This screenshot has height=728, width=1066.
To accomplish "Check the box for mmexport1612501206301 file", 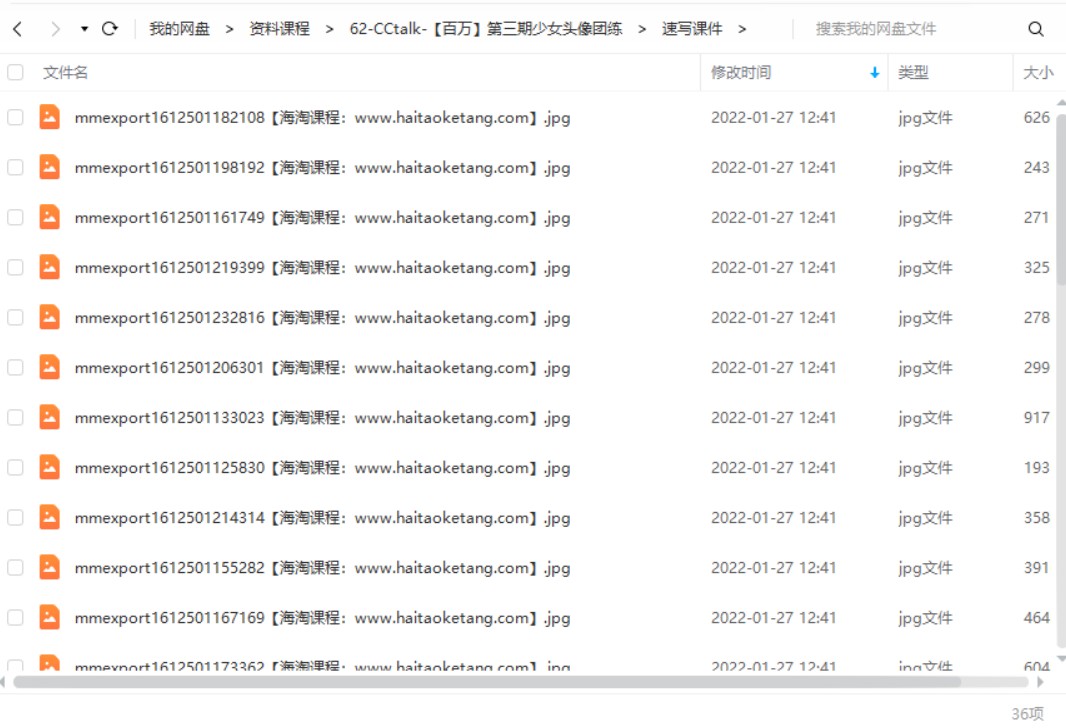I will pos(15,367).
